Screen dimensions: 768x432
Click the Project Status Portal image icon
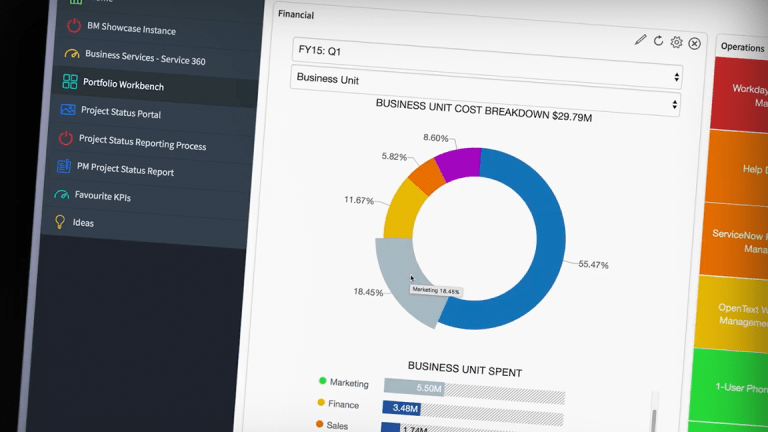(68, 110)
